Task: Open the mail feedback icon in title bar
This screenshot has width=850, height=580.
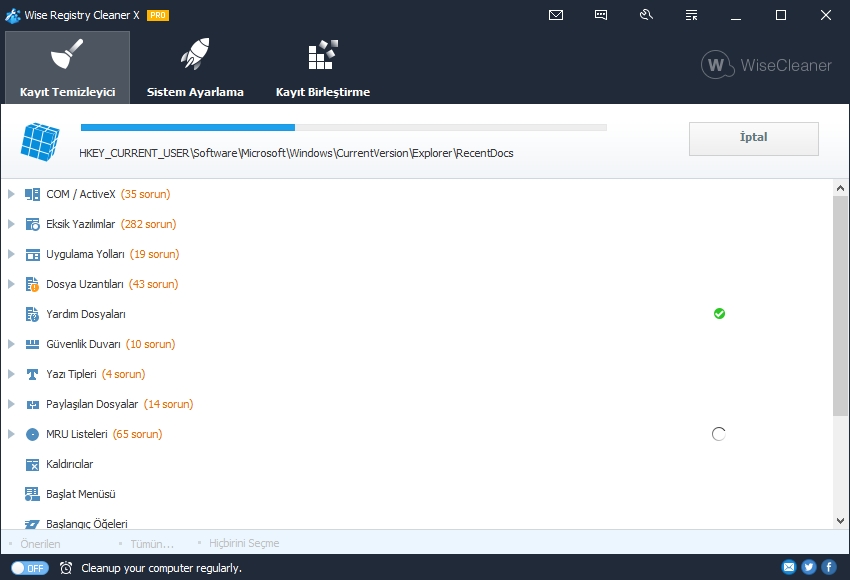Action: [556, 15]
